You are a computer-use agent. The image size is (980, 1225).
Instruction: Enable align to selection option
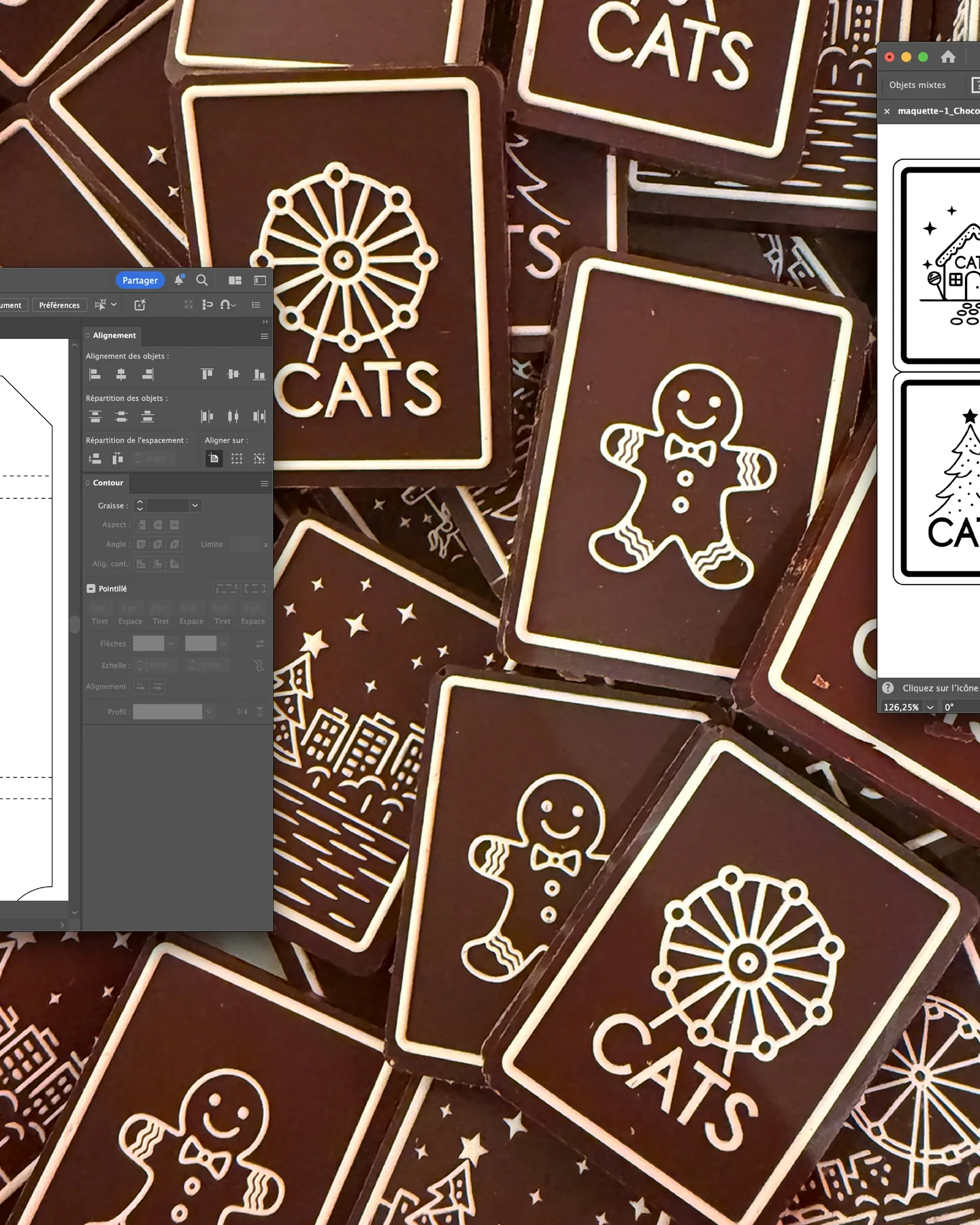pyautogui.click(x=237, y=459)
